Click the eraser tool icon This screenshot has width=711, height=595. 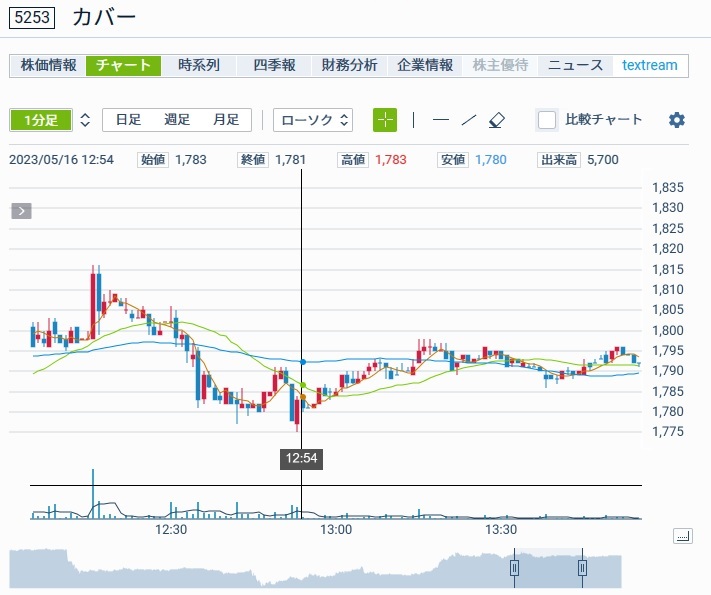pos(497,120)
